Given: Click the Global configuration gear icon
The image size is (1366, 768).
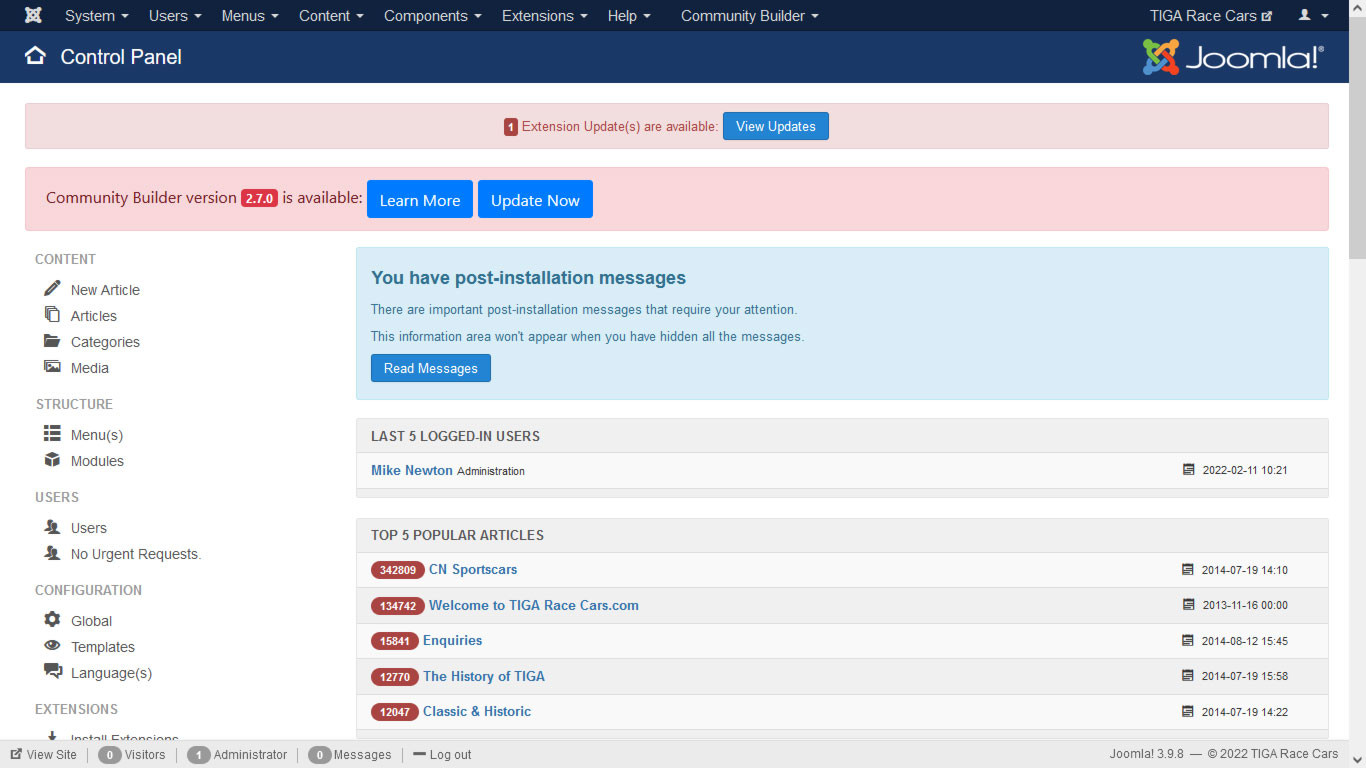Looking at the screenshot, I should click(52, 620).
